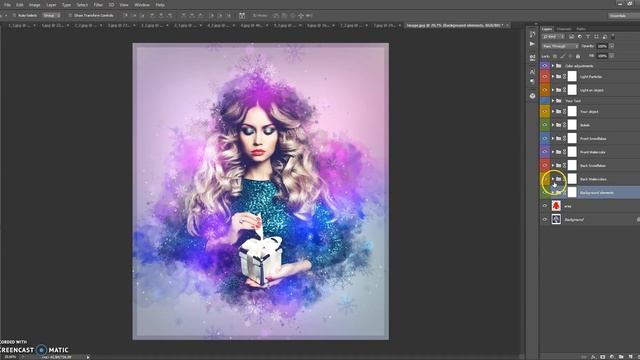Click the lock all padlock icon

578,56
